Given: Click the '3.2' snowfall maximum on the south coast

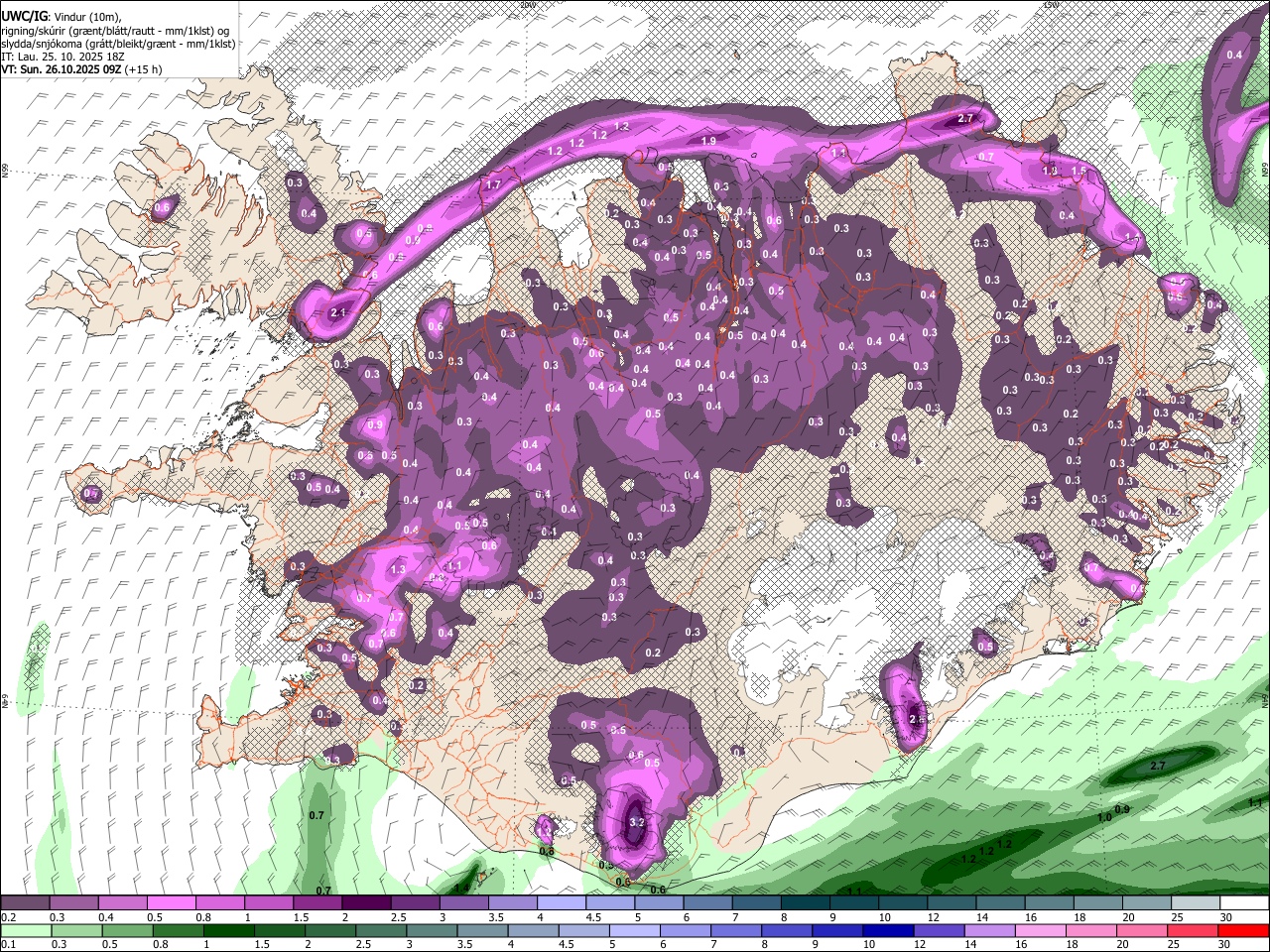Looking at the screenshot, I should point(637,822).
